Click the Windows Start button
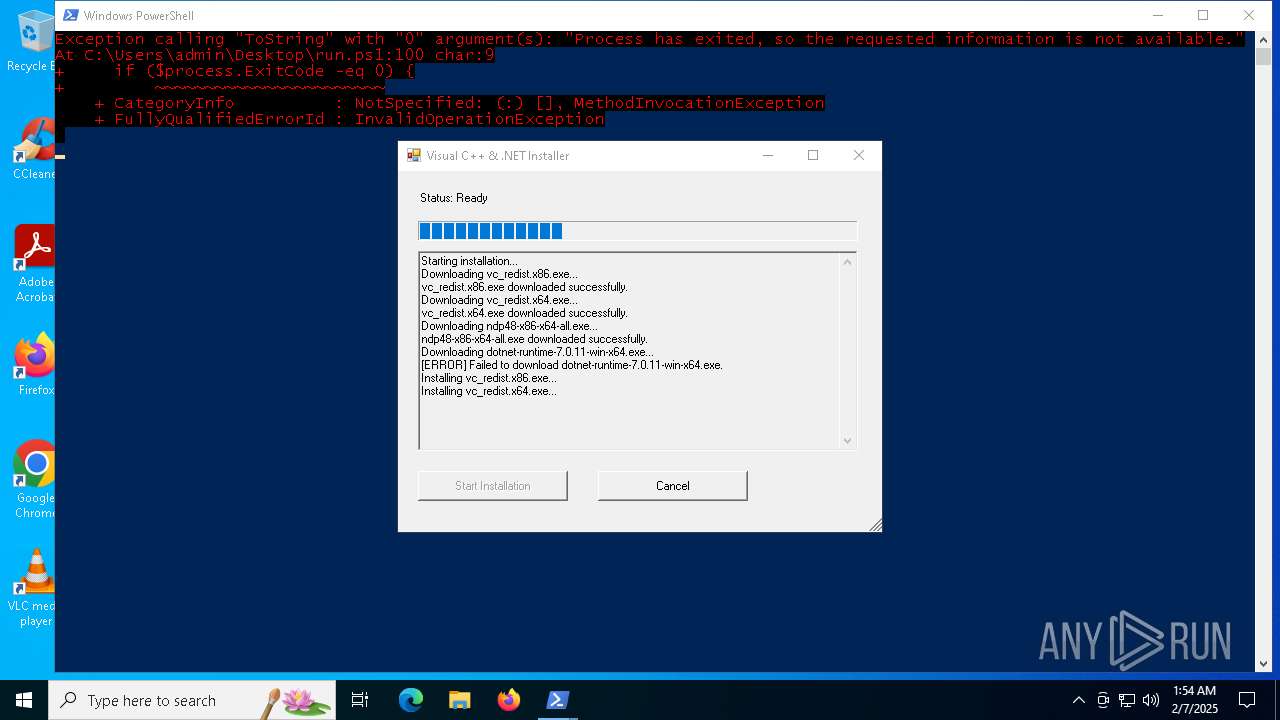 point(24,700)
